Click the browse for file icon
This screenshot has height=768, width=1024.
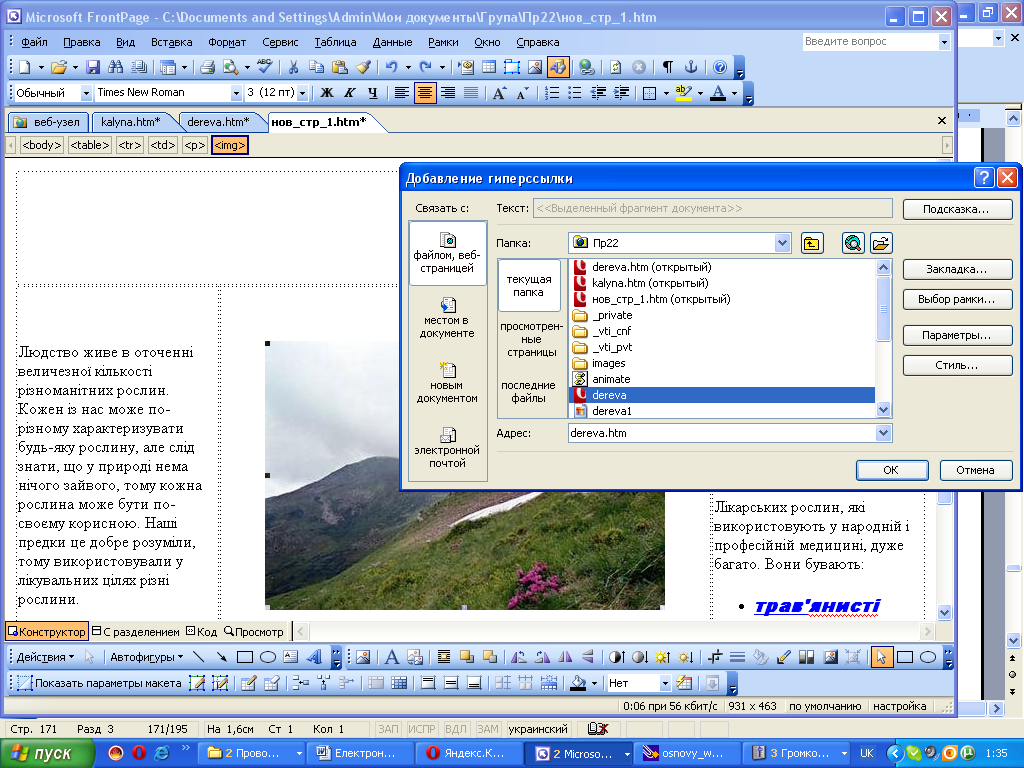(x=880, y=244)
